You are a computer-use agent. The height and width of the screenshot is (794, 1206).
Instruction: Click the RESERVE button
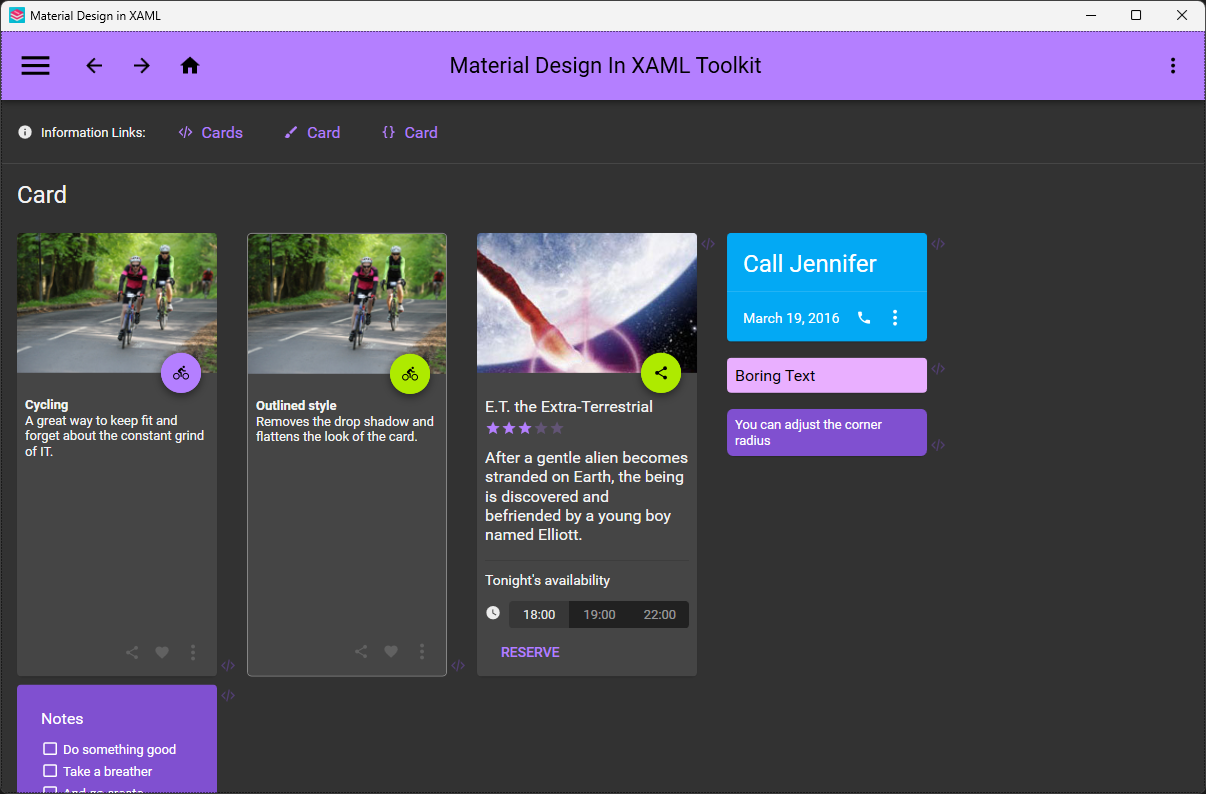click(x=530, y=652)
